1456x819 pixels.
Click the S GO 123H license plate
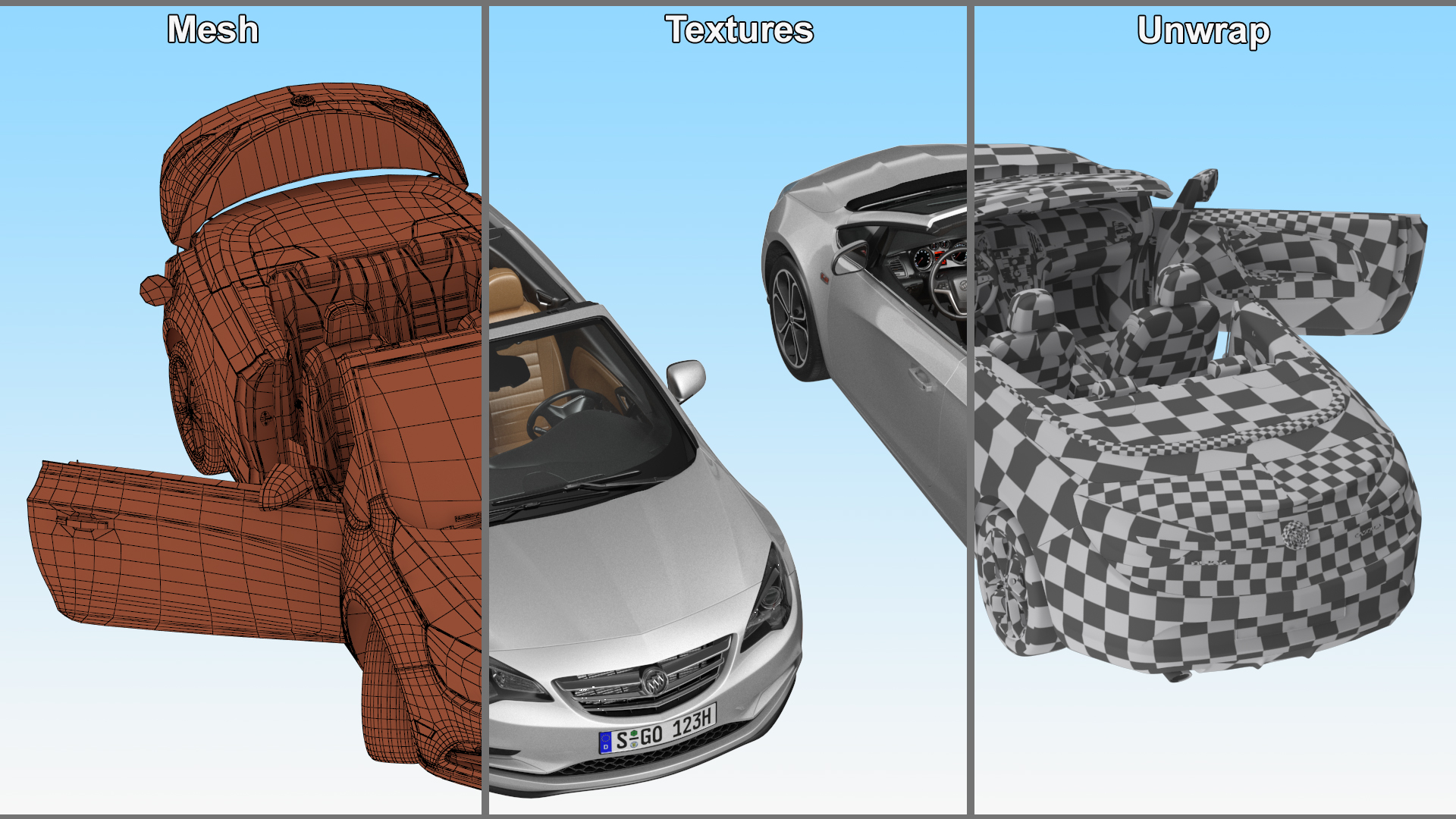(657, 730)
